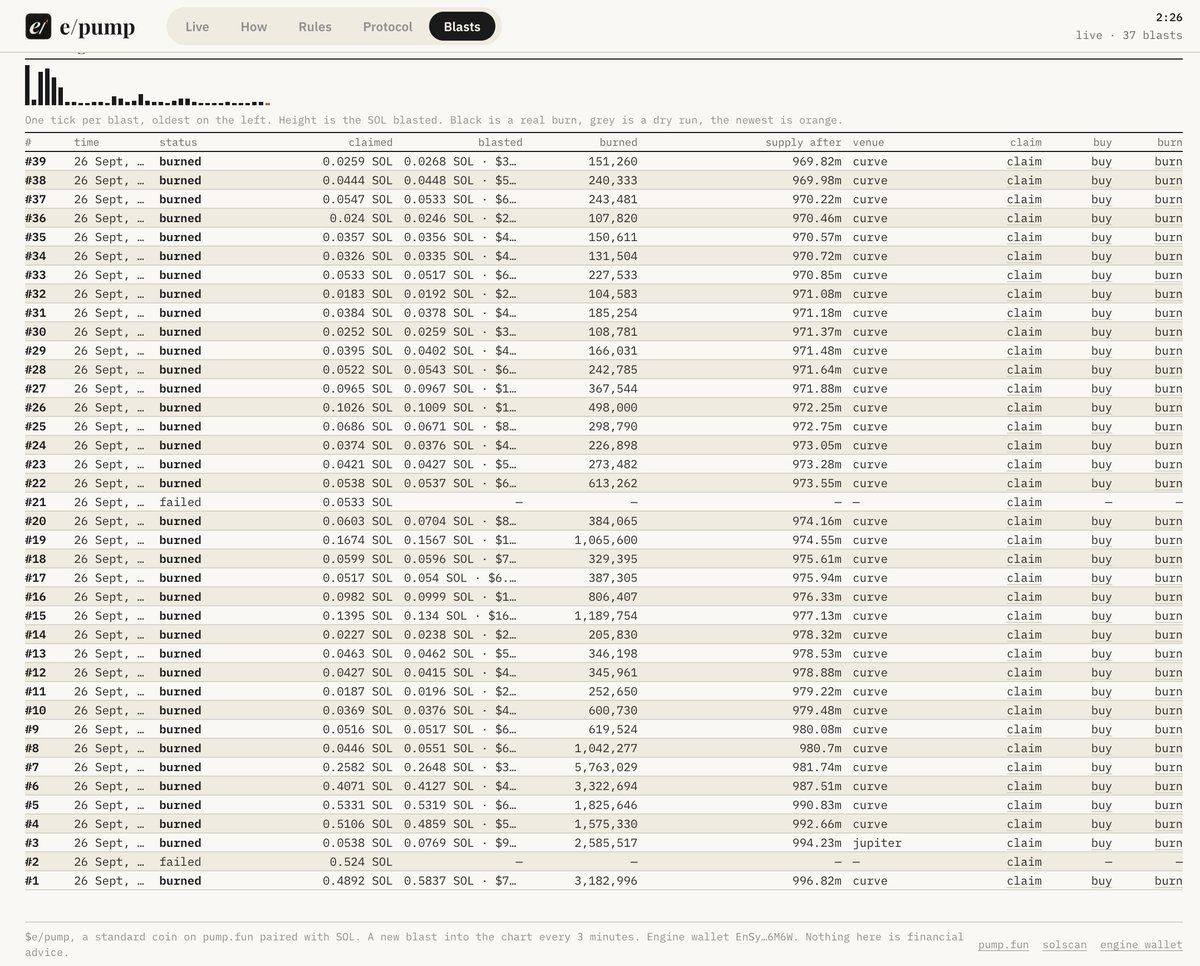The width and height of the screenshot is (1200, 966).
Task: Select the row number #19
Action: tap(36, 540)
